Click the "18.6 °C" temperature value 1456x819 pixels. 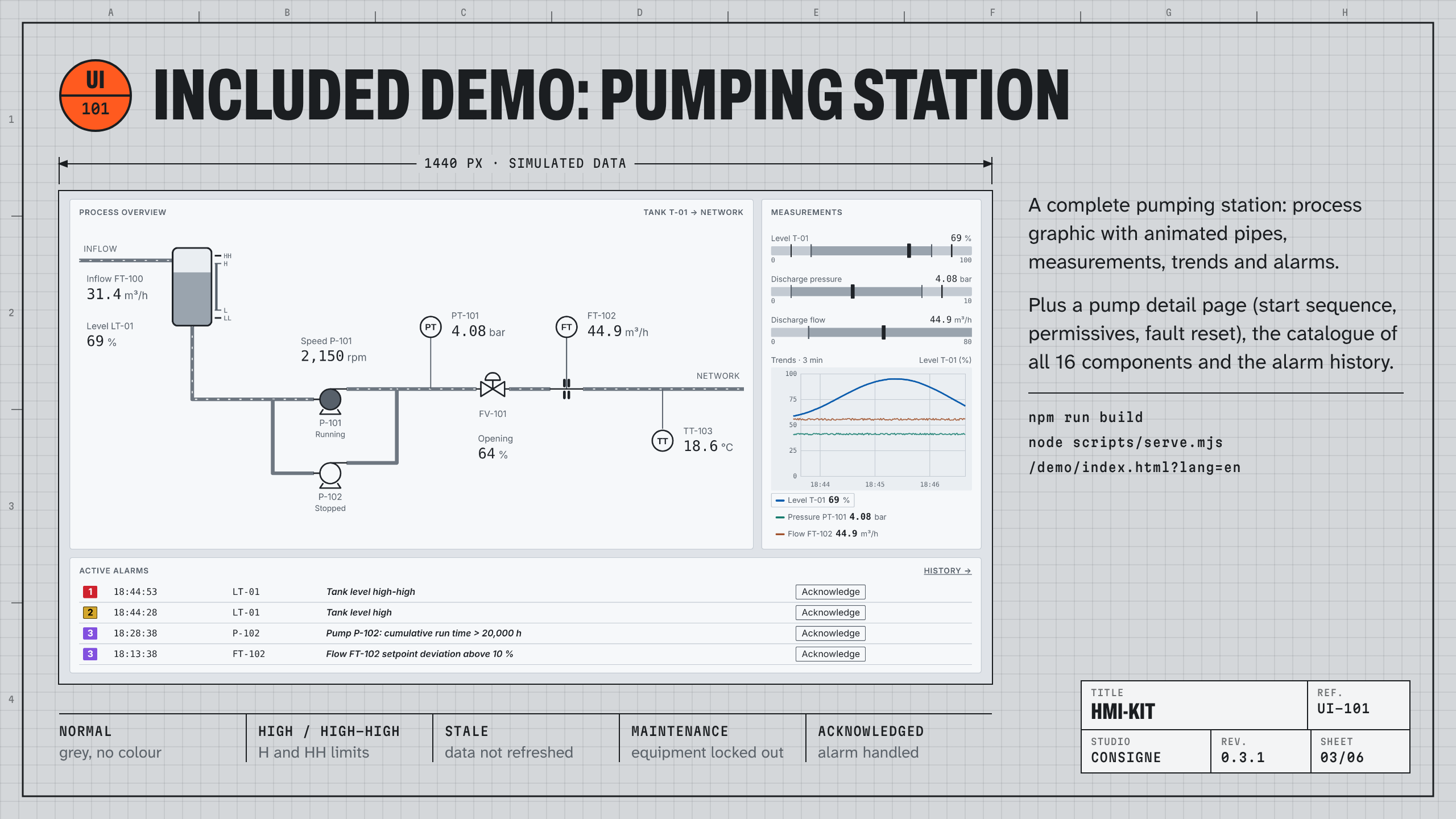(708, 446)
